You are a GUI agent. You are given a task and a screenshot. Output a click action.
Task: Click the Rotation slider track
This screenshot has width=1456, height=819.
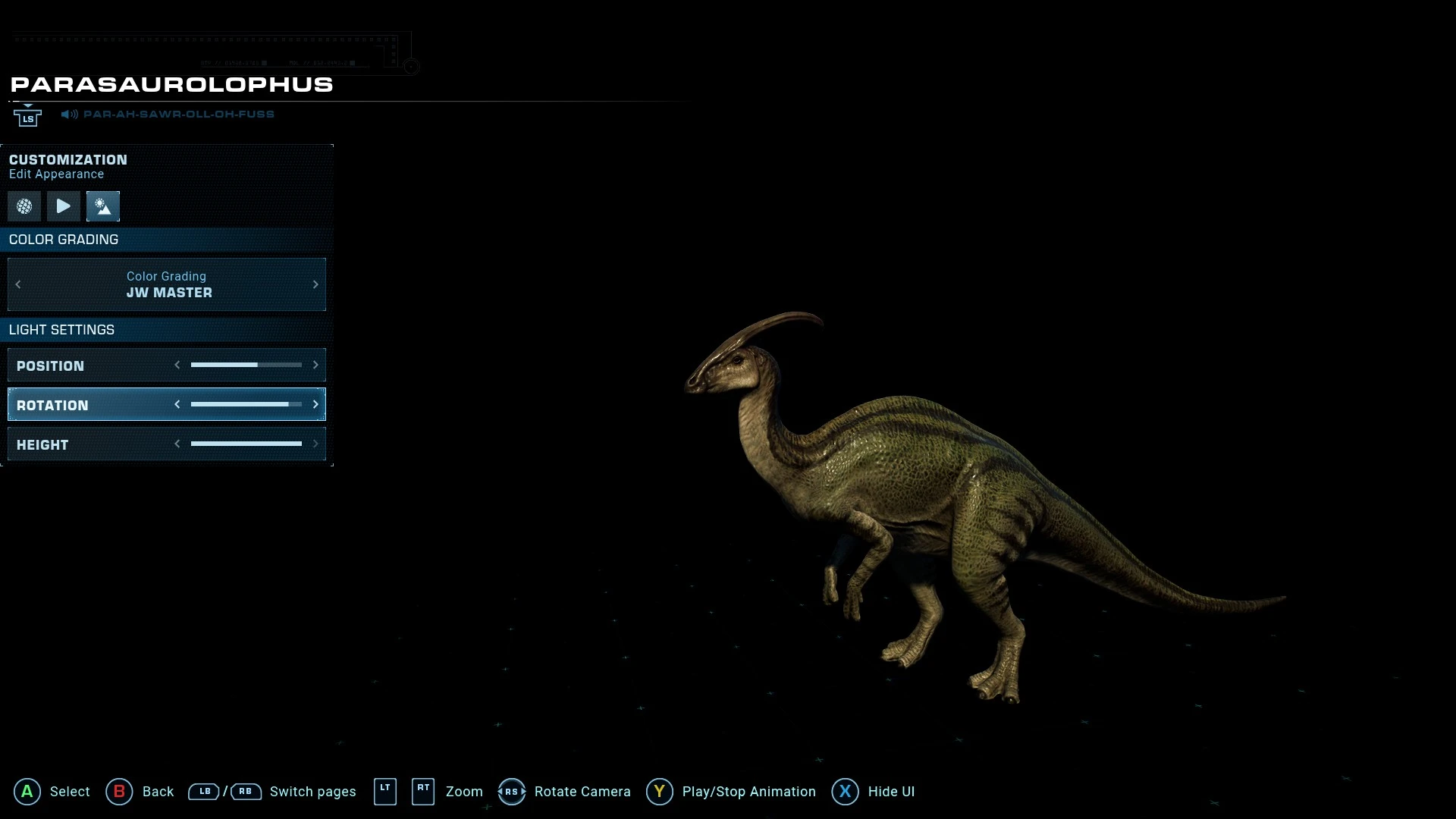tap(246, 405)
